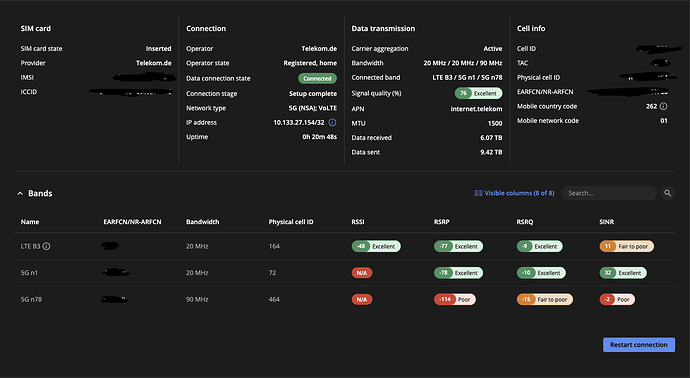Click the Mobile network code 01 value
690x378 pixels.
coord(664,121)
